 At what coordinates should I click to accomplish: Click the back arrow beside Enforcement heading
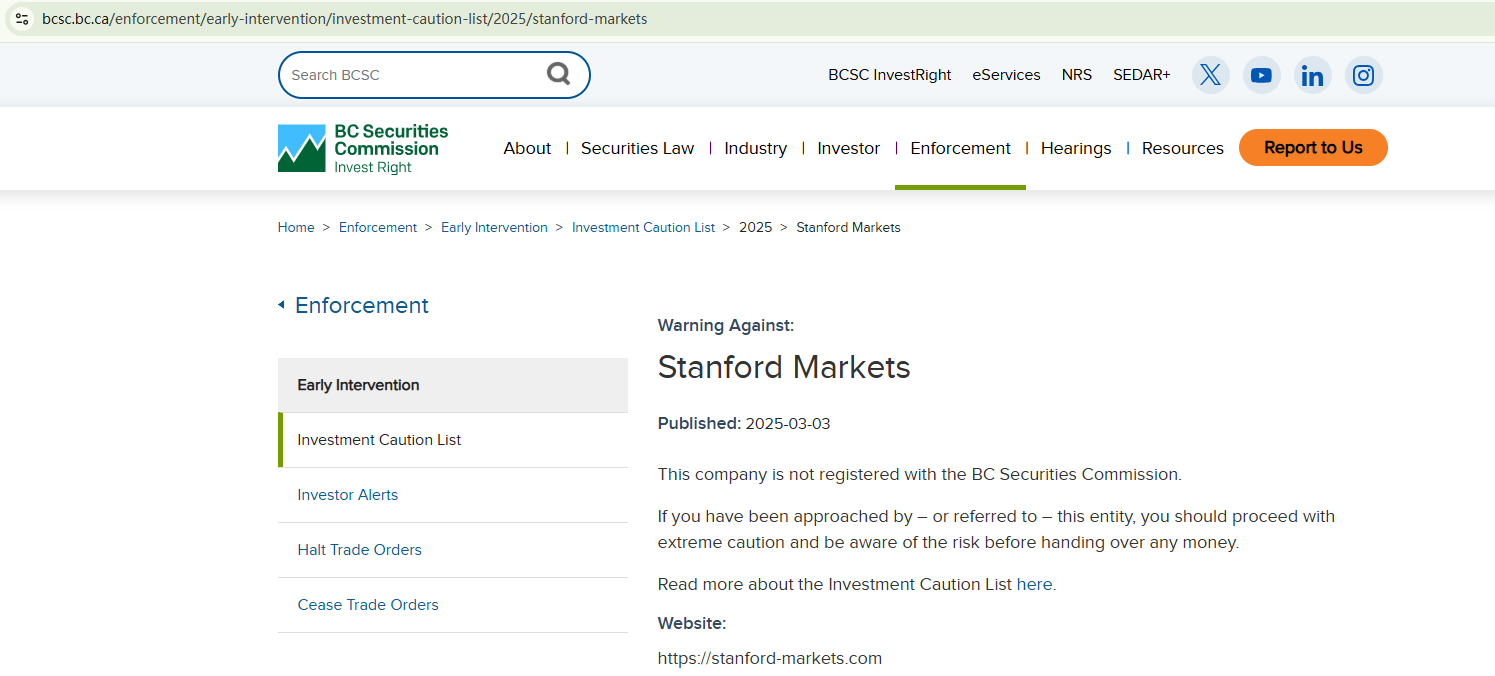[281, 305]
